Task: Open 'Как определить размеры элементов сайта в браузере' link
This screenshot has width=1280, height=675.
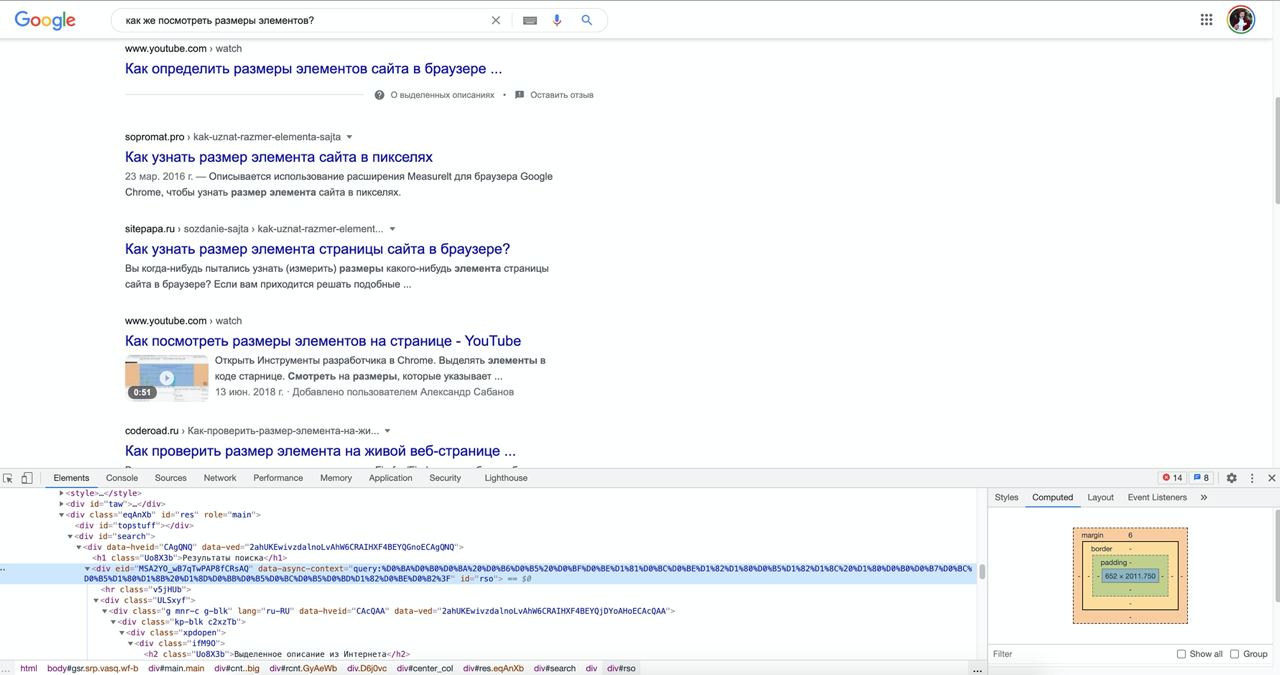Action: tap(313, 69)
